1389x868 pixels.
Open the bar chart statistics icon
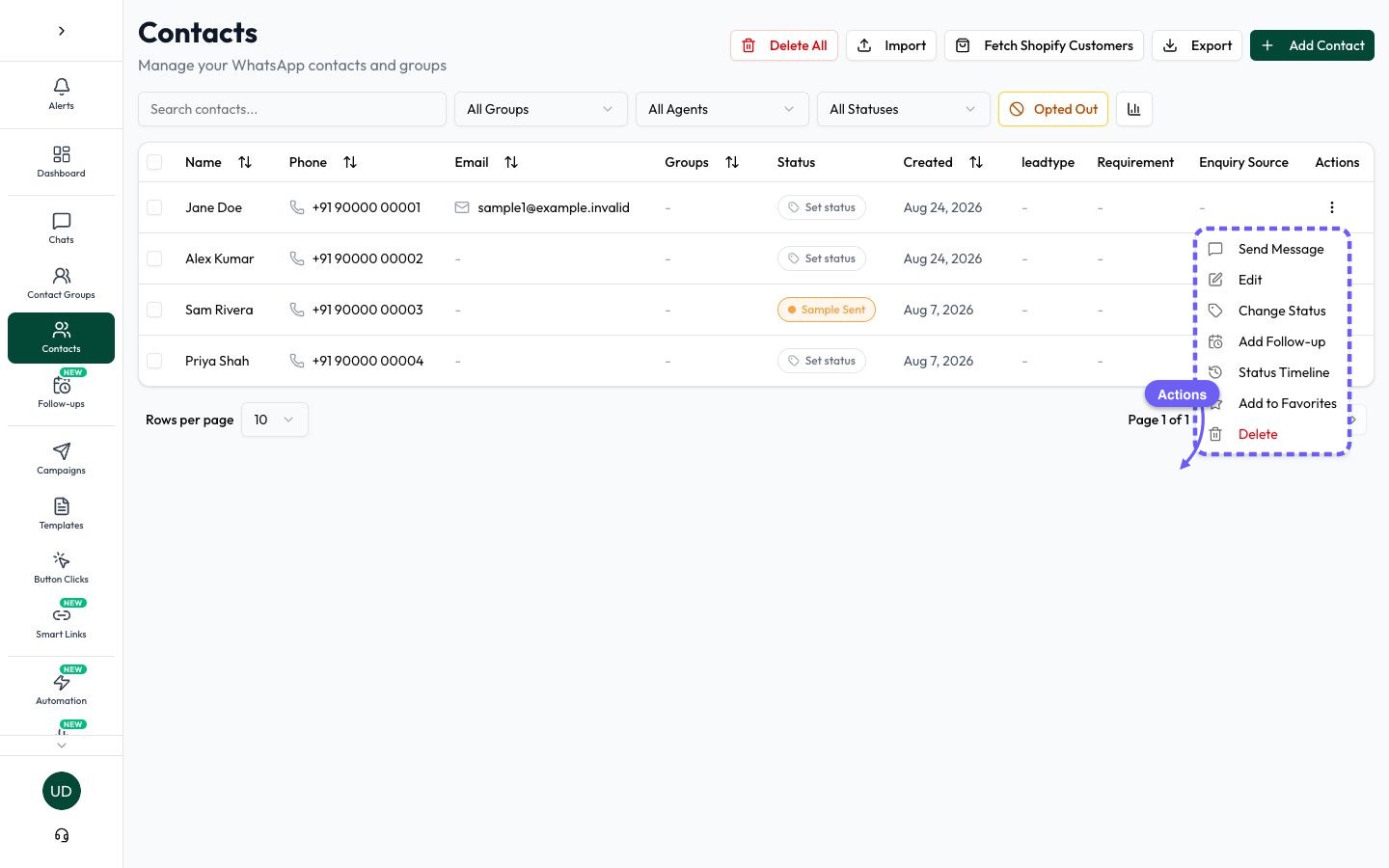pyautogui.click(x=1134, y=109)
